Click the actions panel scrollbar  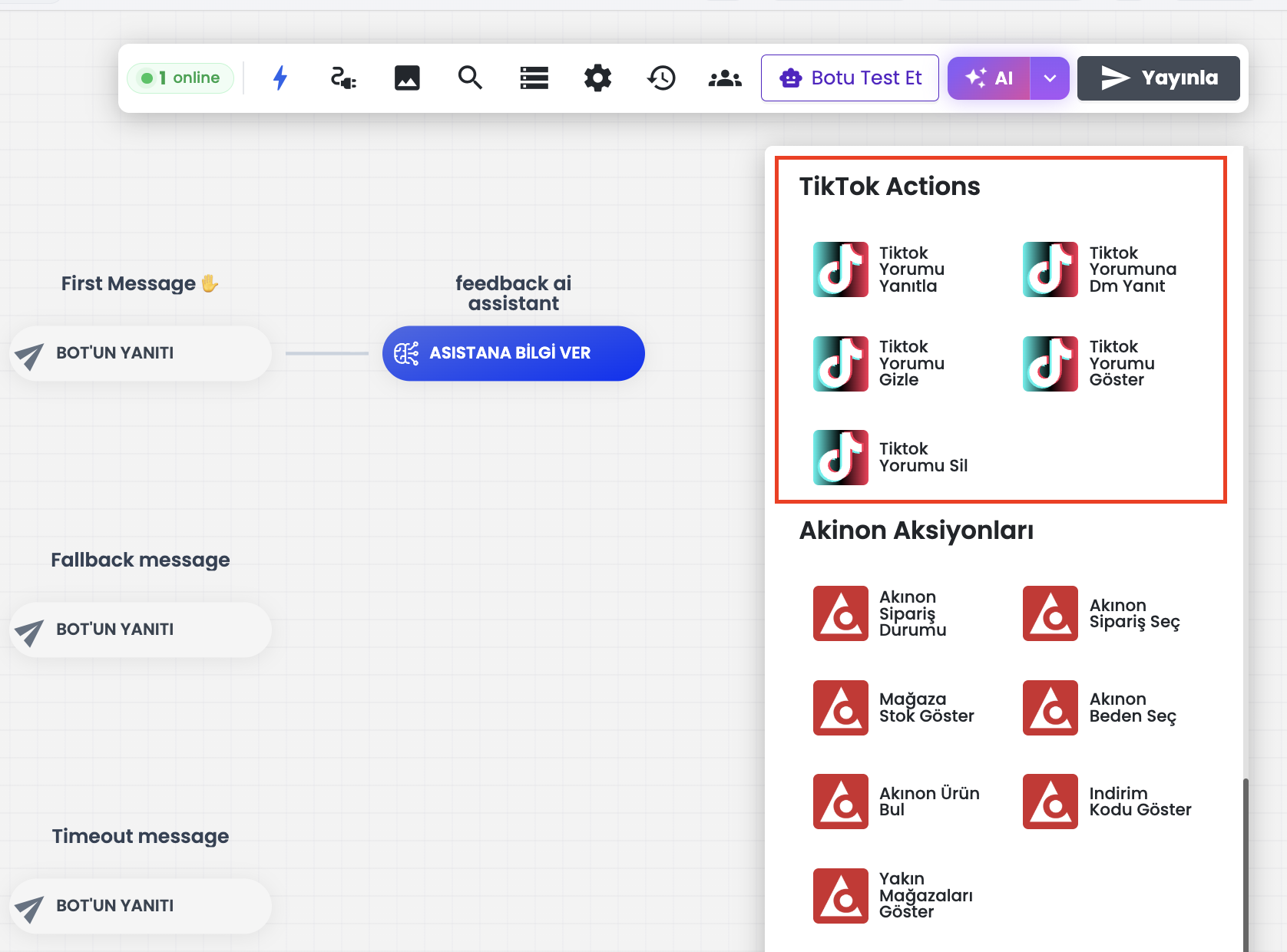pos(1246,864)
